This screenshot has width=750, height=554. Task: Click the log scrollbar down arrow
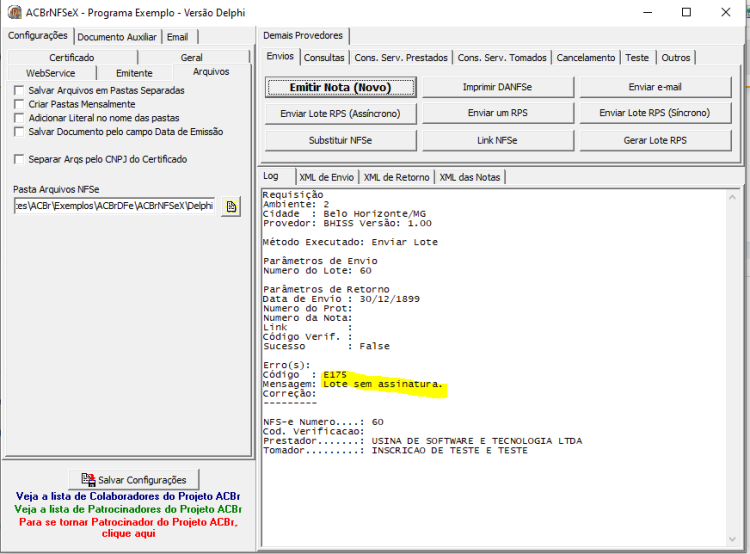[x=732, y=539]
